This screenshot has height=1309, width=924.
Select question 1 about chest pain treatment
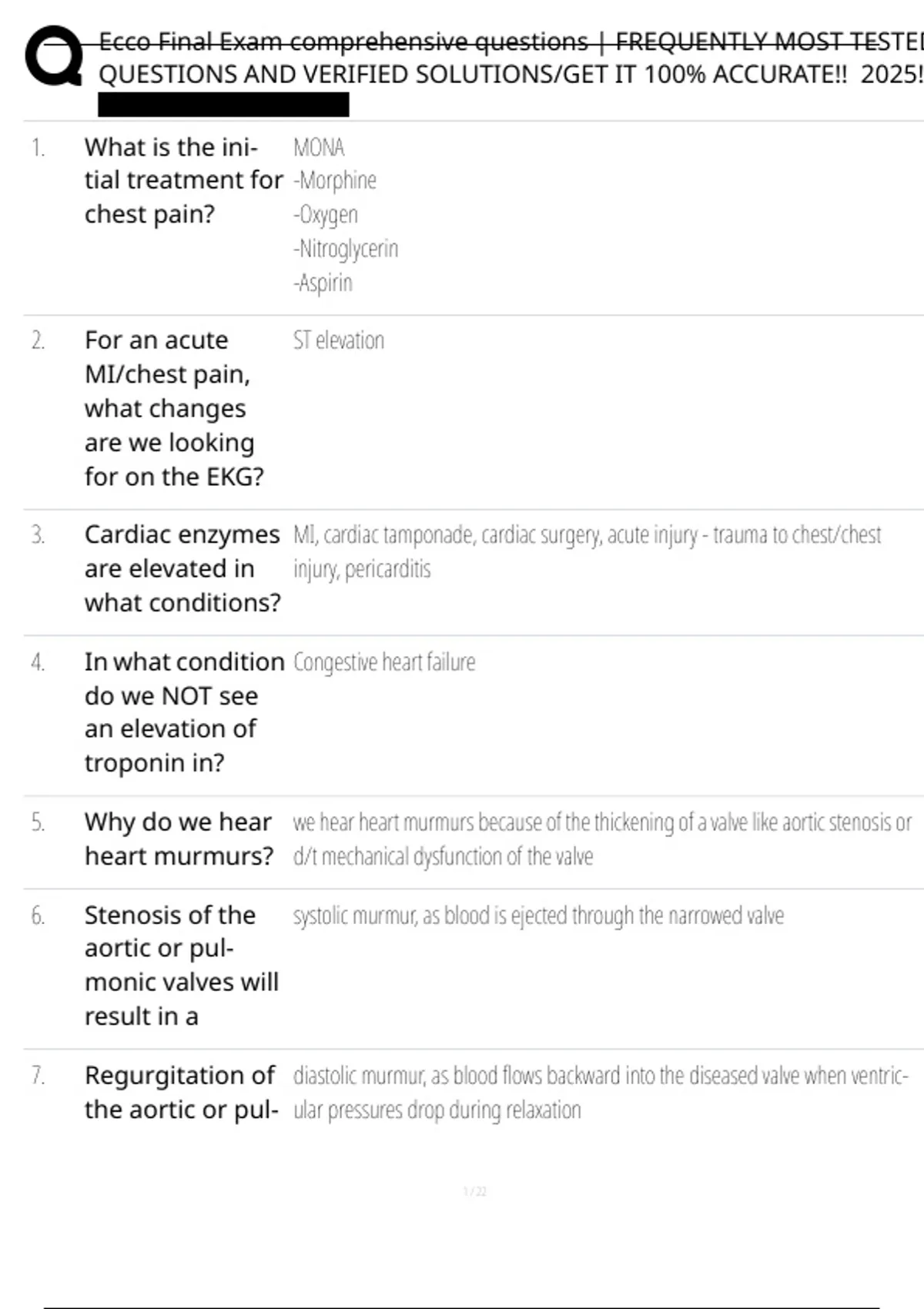tap(183, 180)
